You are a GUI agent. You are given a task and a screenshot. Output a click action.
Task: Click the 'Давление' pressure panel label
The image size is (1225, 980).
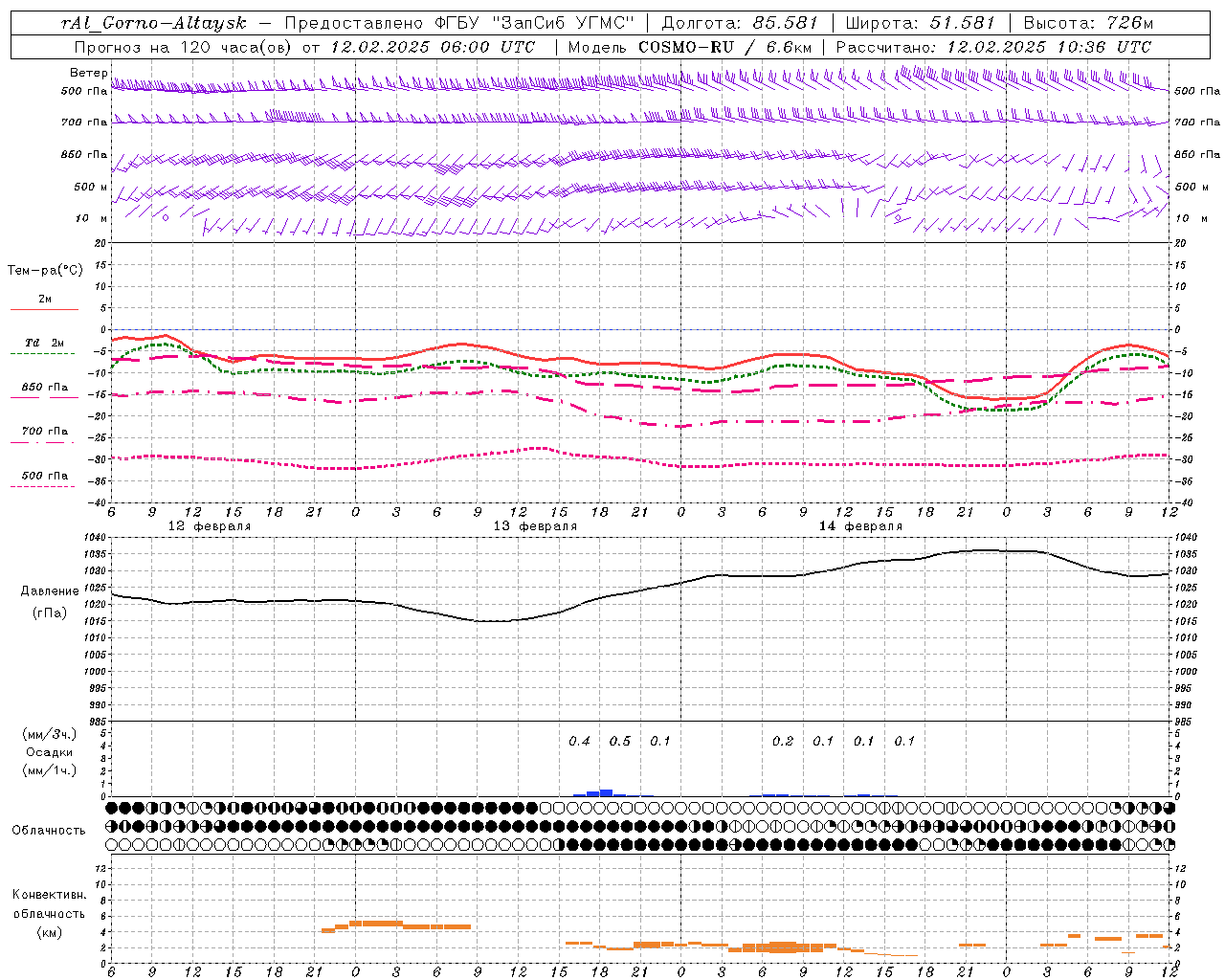click(50, 591)
